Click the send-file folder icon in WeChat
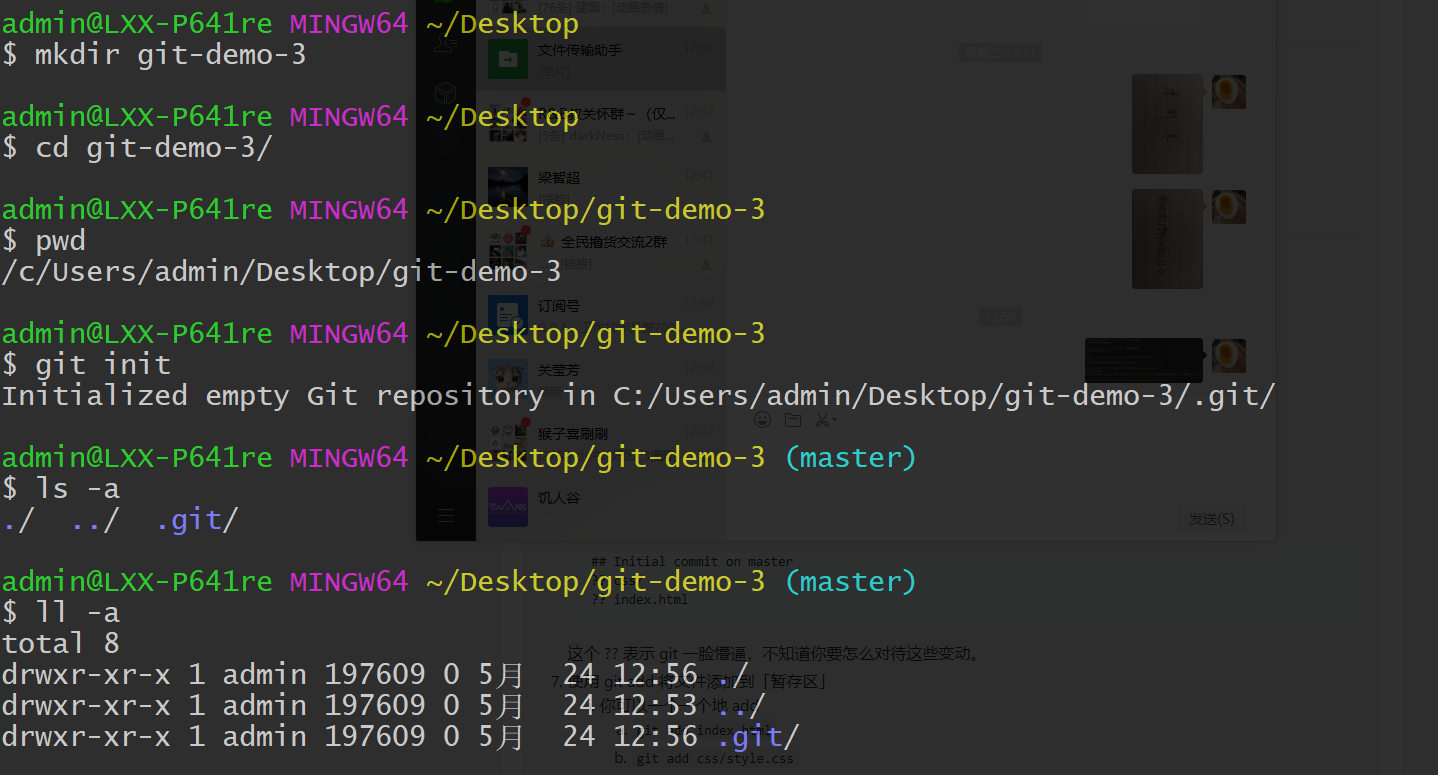 click(793, 419)
